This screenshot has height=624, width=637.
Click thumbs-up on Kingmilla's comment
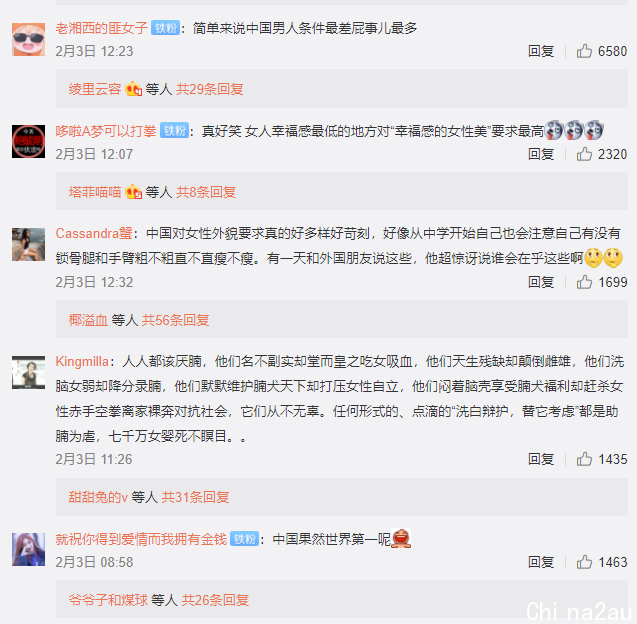tap(584, 459)
